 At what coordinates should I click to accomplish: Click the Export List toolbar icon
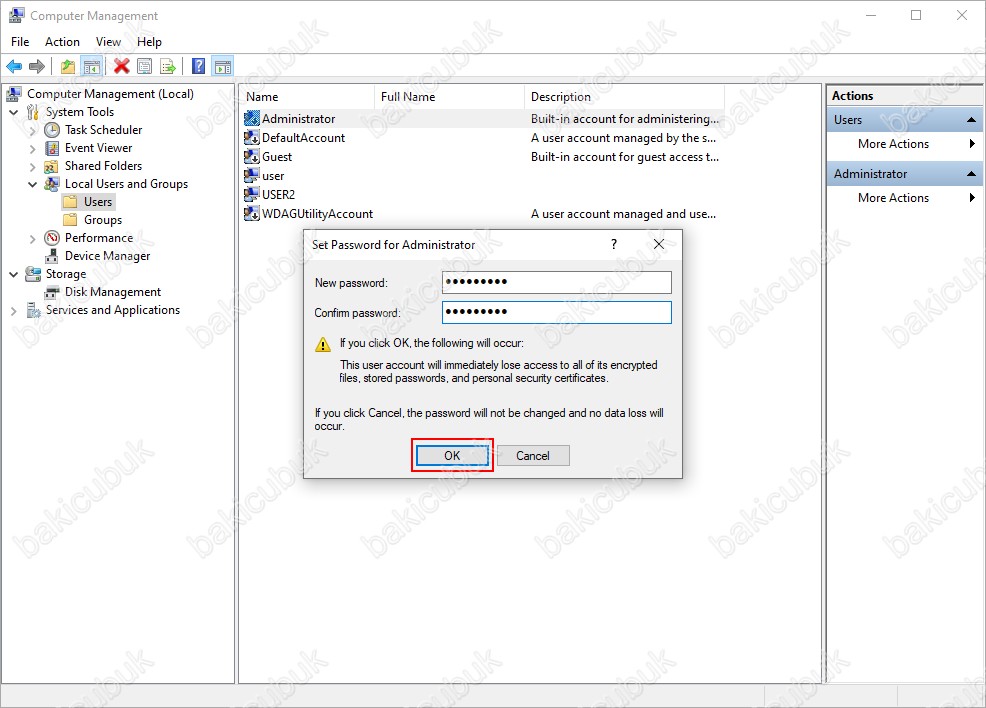tap(168, 66)
